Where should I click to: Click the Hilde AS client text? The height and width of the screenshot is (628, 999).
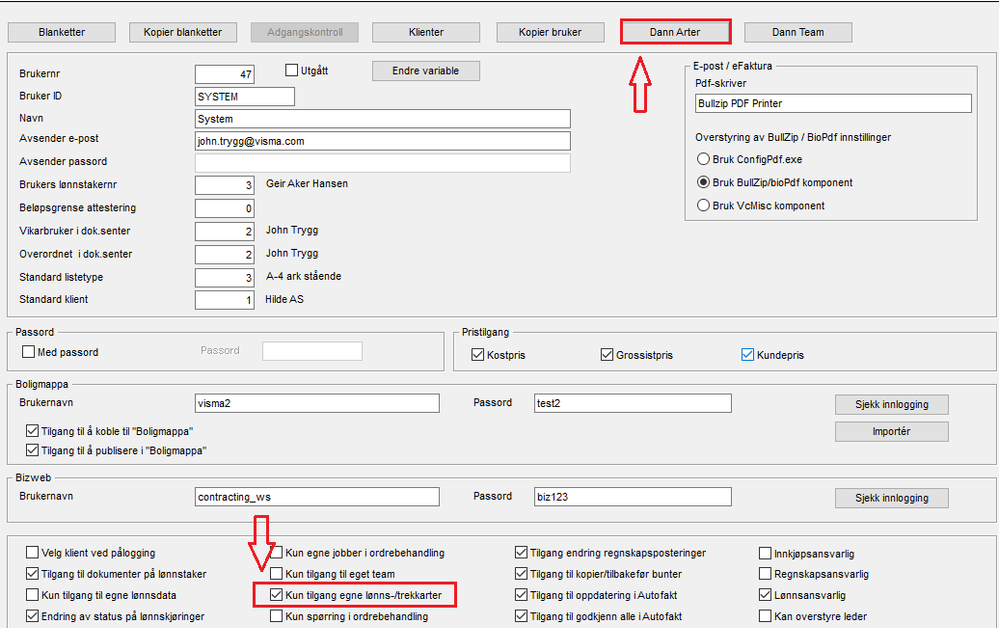point(284,299)
